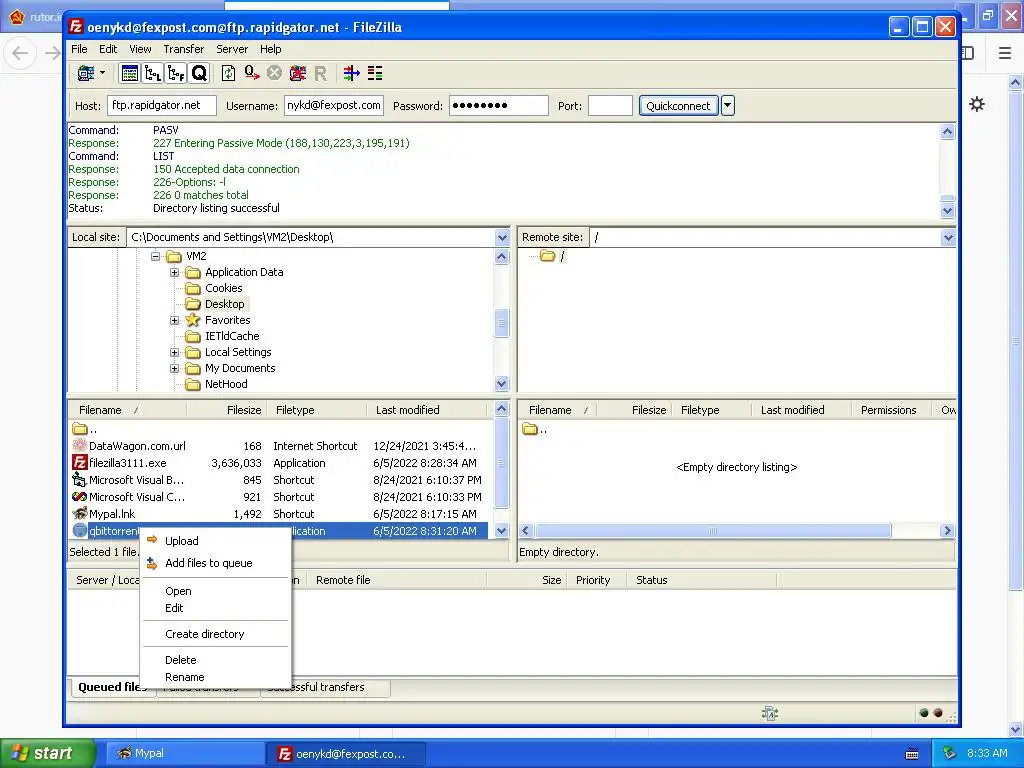This screenshot has height=768, width=1024.
Task: Click the Favorites star folder icon
Action: [x=192, y=320]
